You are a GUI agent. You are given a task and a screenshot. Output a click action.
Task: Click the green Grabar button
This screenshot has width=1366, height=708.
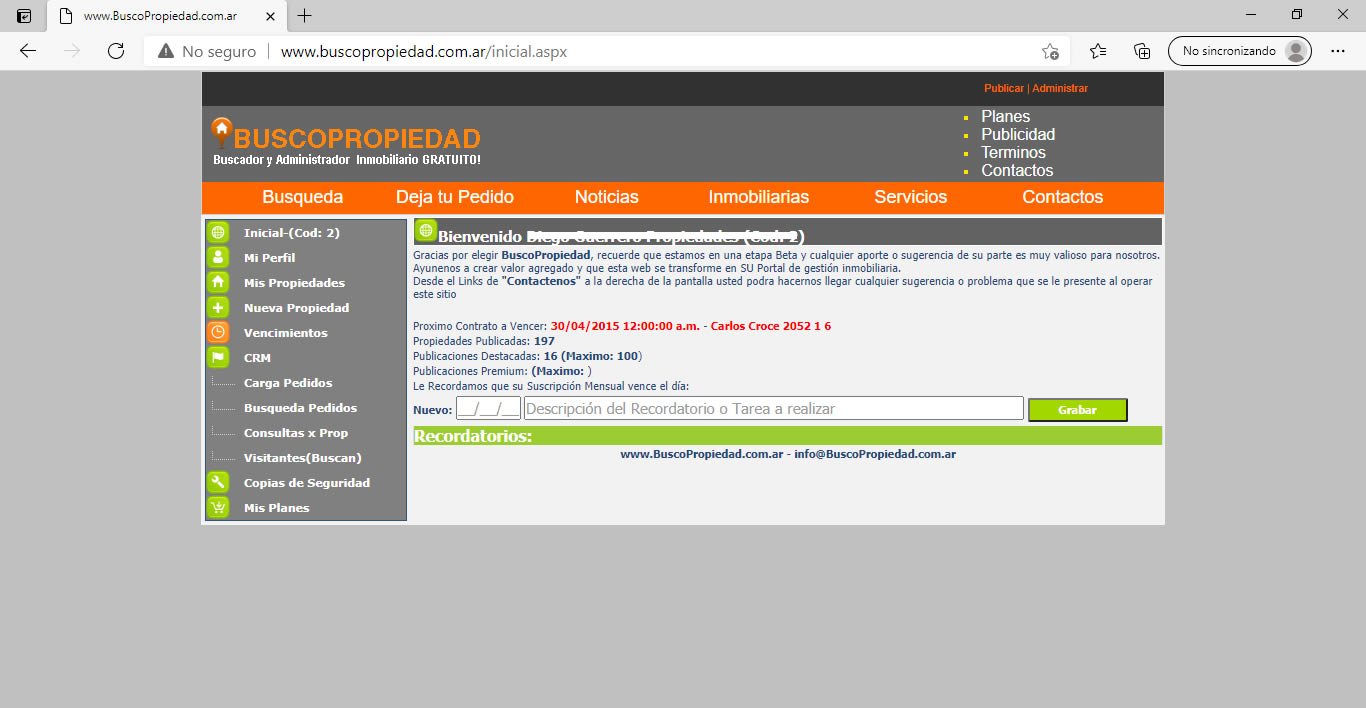coord(1078,410)
